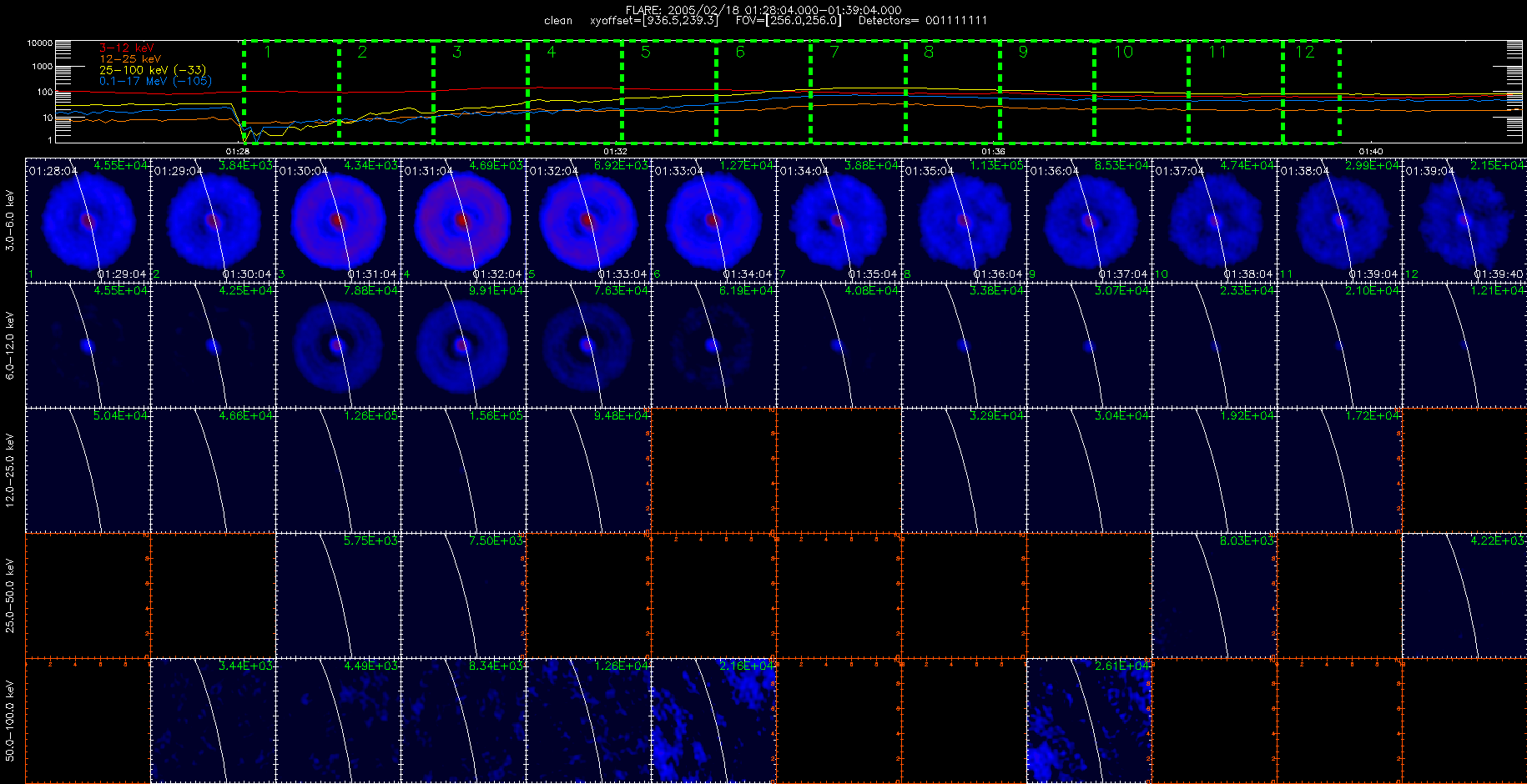Screen dimensions: 1527x784
Task: Click the '50.0-100.0 keV' row label
Action: tap(10, 721)
